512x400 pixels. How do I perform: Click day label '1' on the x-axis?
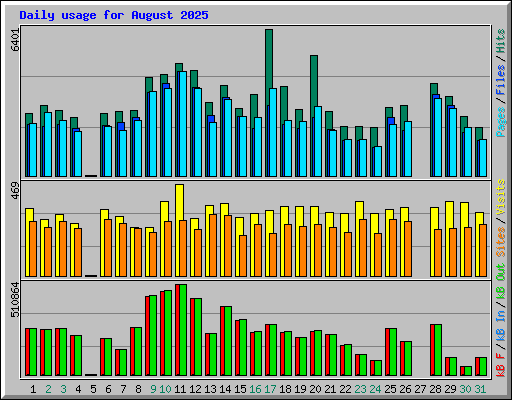point(33,389)
